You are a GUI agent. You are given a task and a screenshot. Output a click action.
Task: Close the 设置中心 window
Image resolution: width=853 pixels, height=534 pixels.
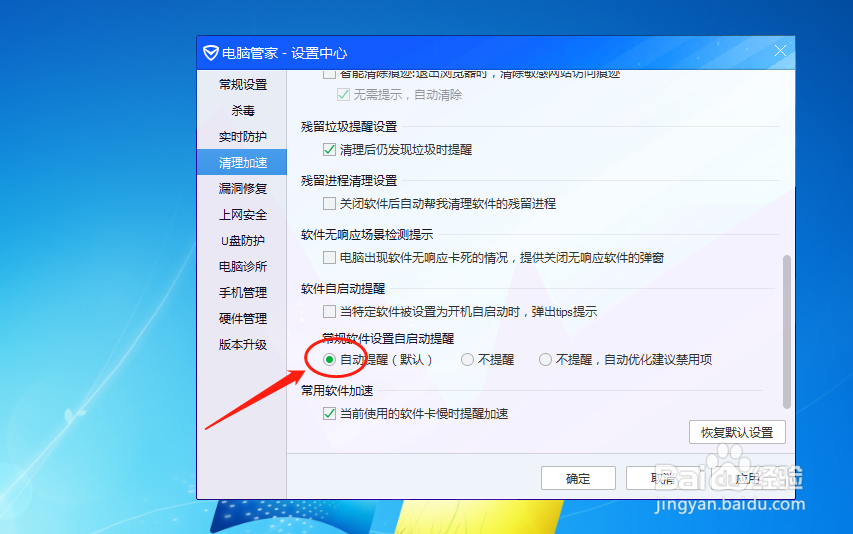[x=780, y=51]
